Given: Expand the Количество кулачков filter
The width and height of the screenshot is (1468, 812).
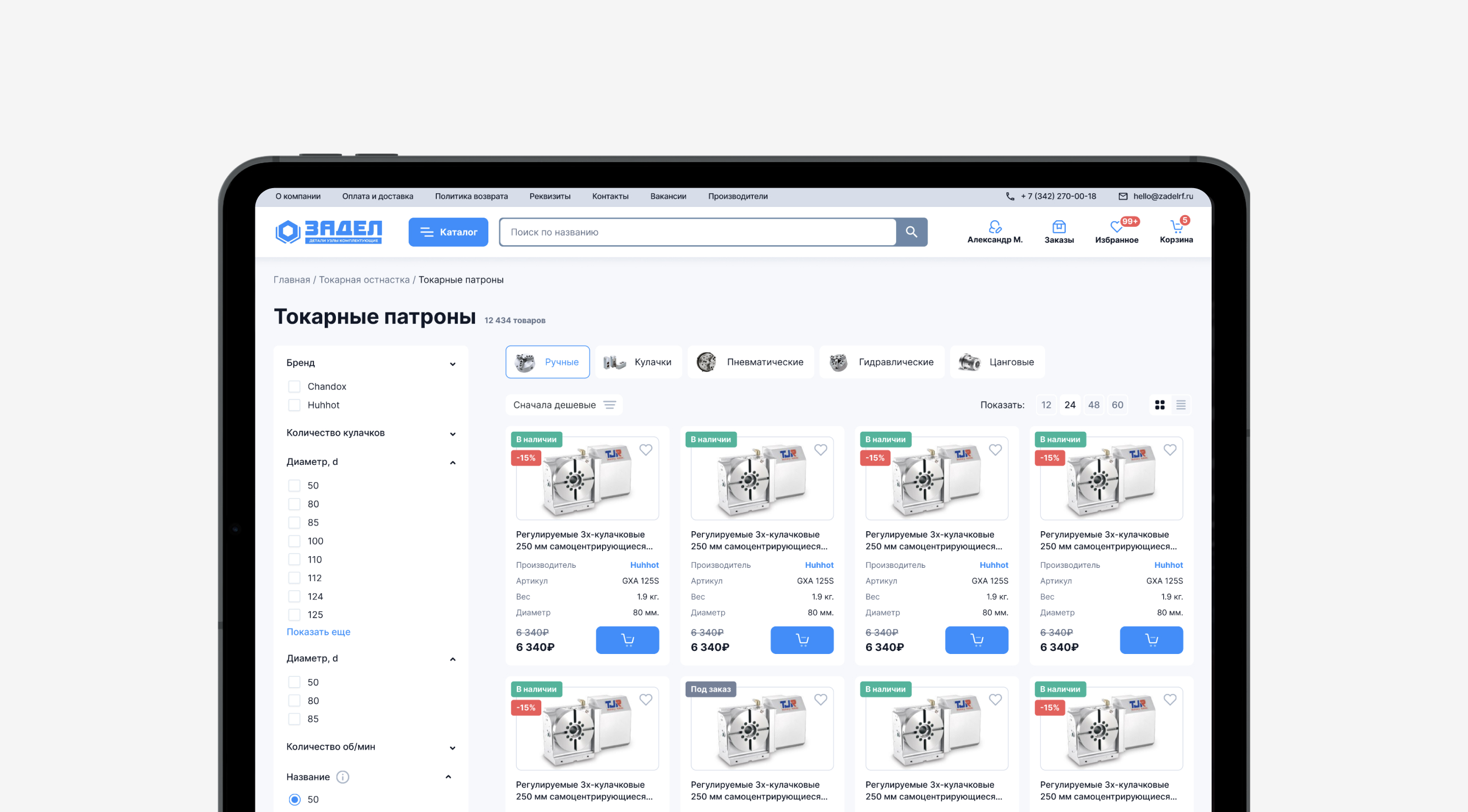Looking at the screenshot, I should click(x=453, y=434).
